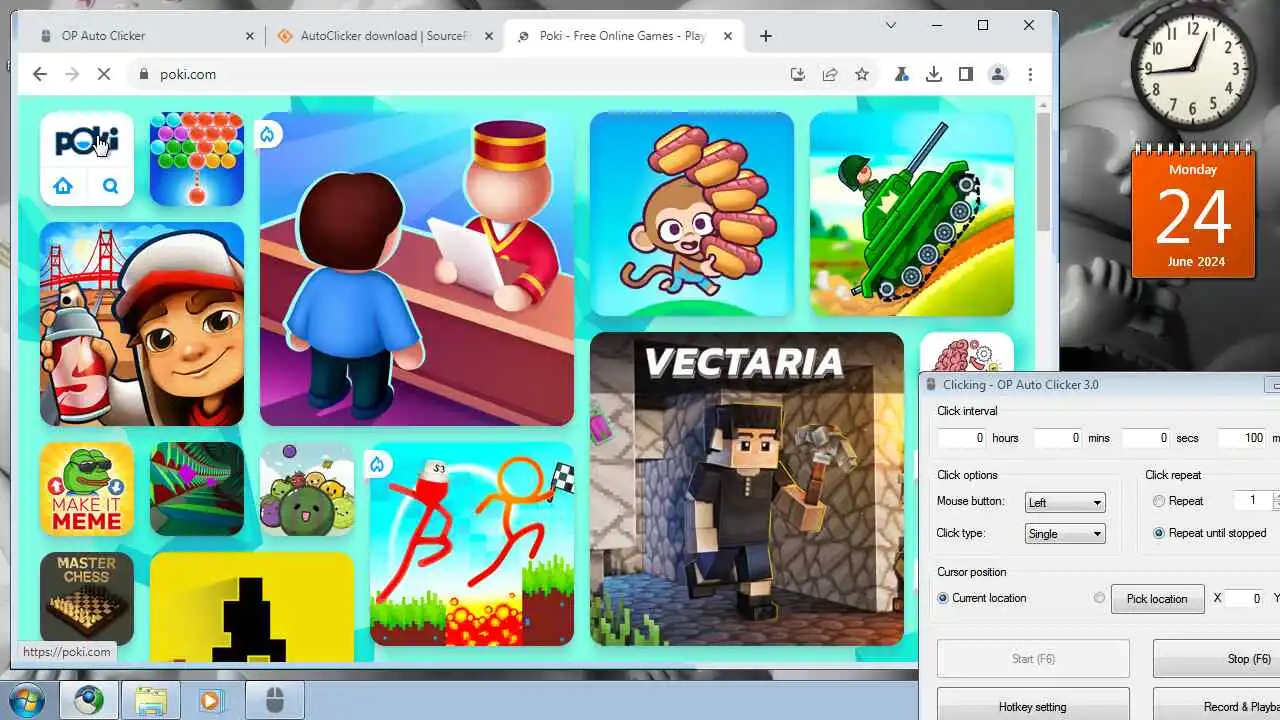The image size is (1280, 720).
Task: Click the milliseconds field showing 100
Action: point(1242,438)
